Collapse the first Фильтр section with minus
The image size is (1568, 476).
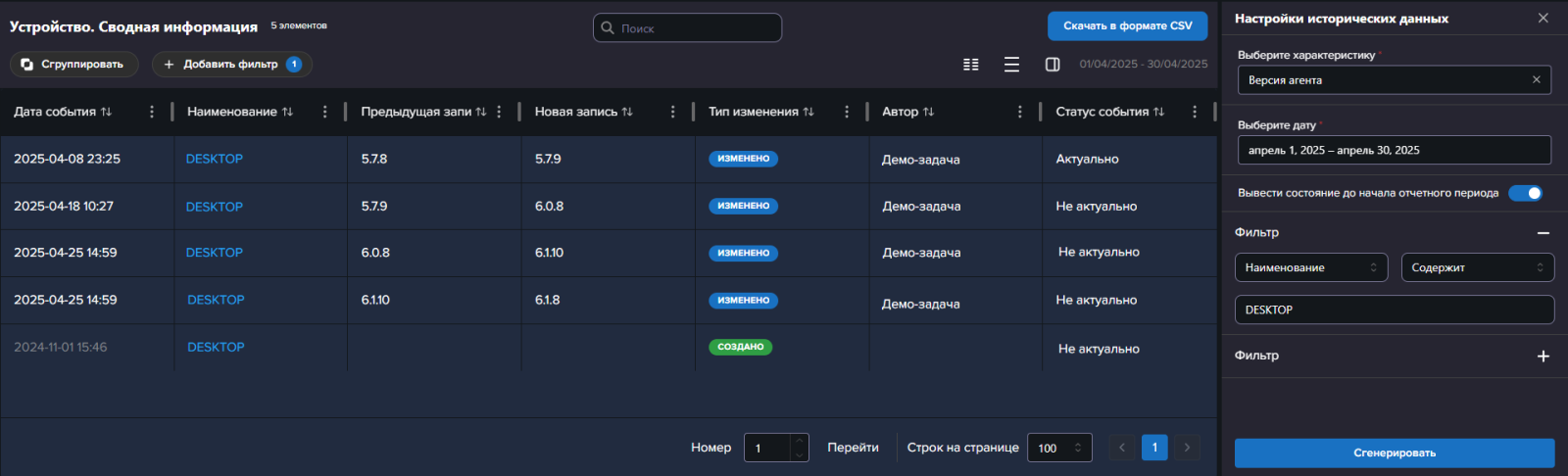point(1543,233)
